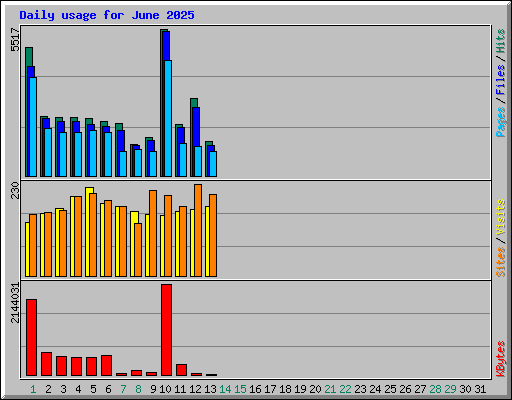Click day 1 on the x-axis
Screen dimensions: 512x400
point(33,389)
